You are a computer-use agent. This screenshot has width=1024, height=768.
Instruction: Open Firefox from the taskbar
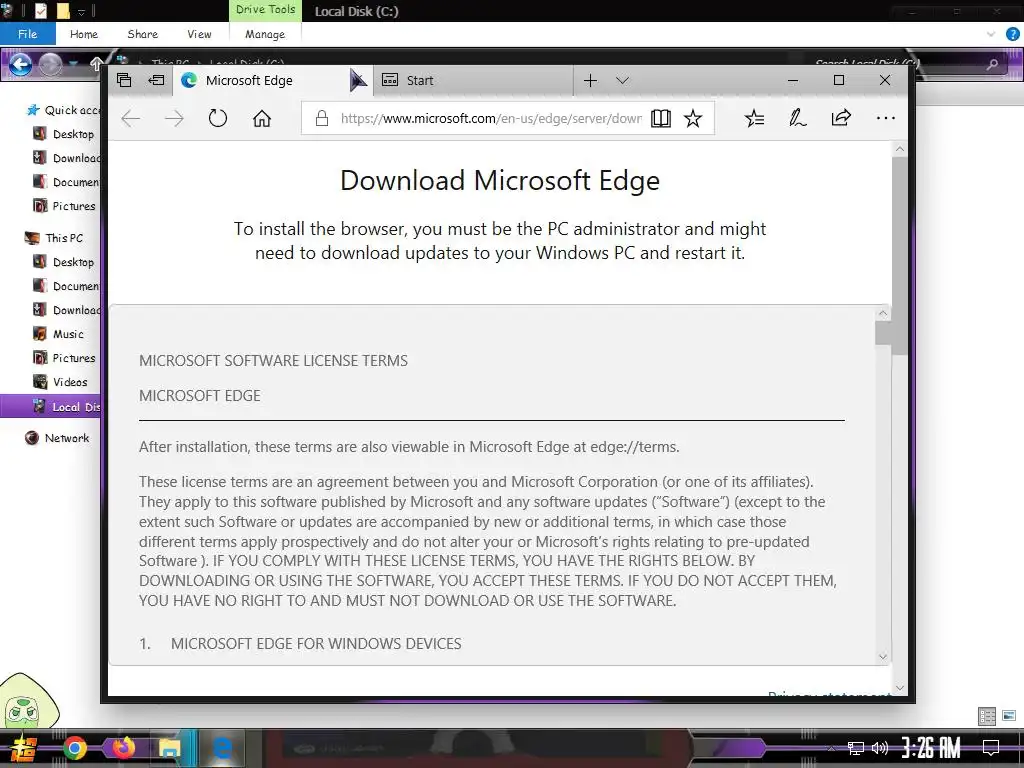(x=123, y=748)
